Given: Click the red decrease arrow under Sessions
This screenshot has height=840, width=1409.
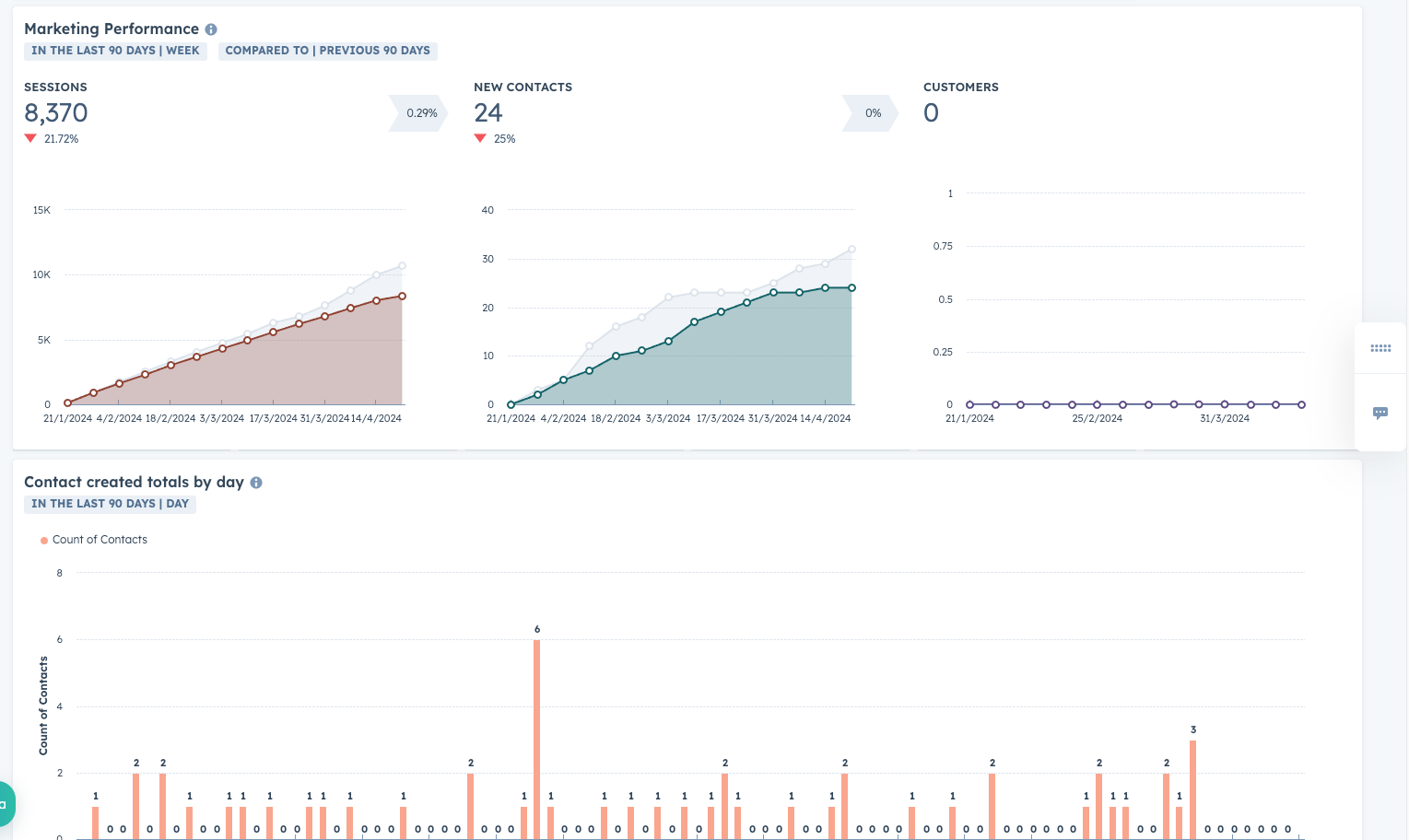Looking at the screenshot, I should 30,138.
